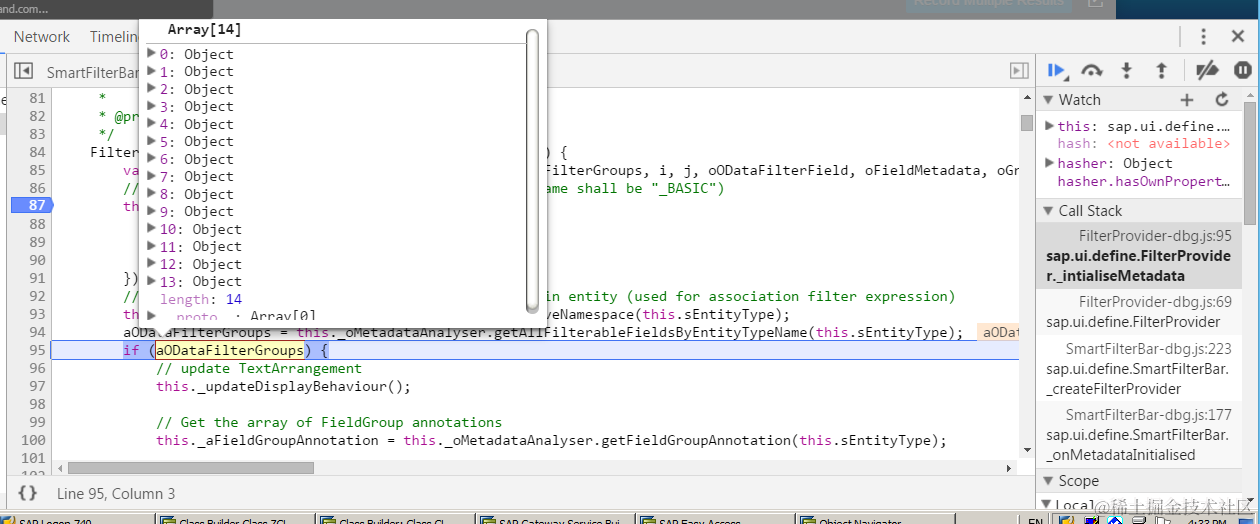Open SAP Logon 740 taskbar item
The height and width of the screenshot is (524, 1260).
tap(75, 521)
